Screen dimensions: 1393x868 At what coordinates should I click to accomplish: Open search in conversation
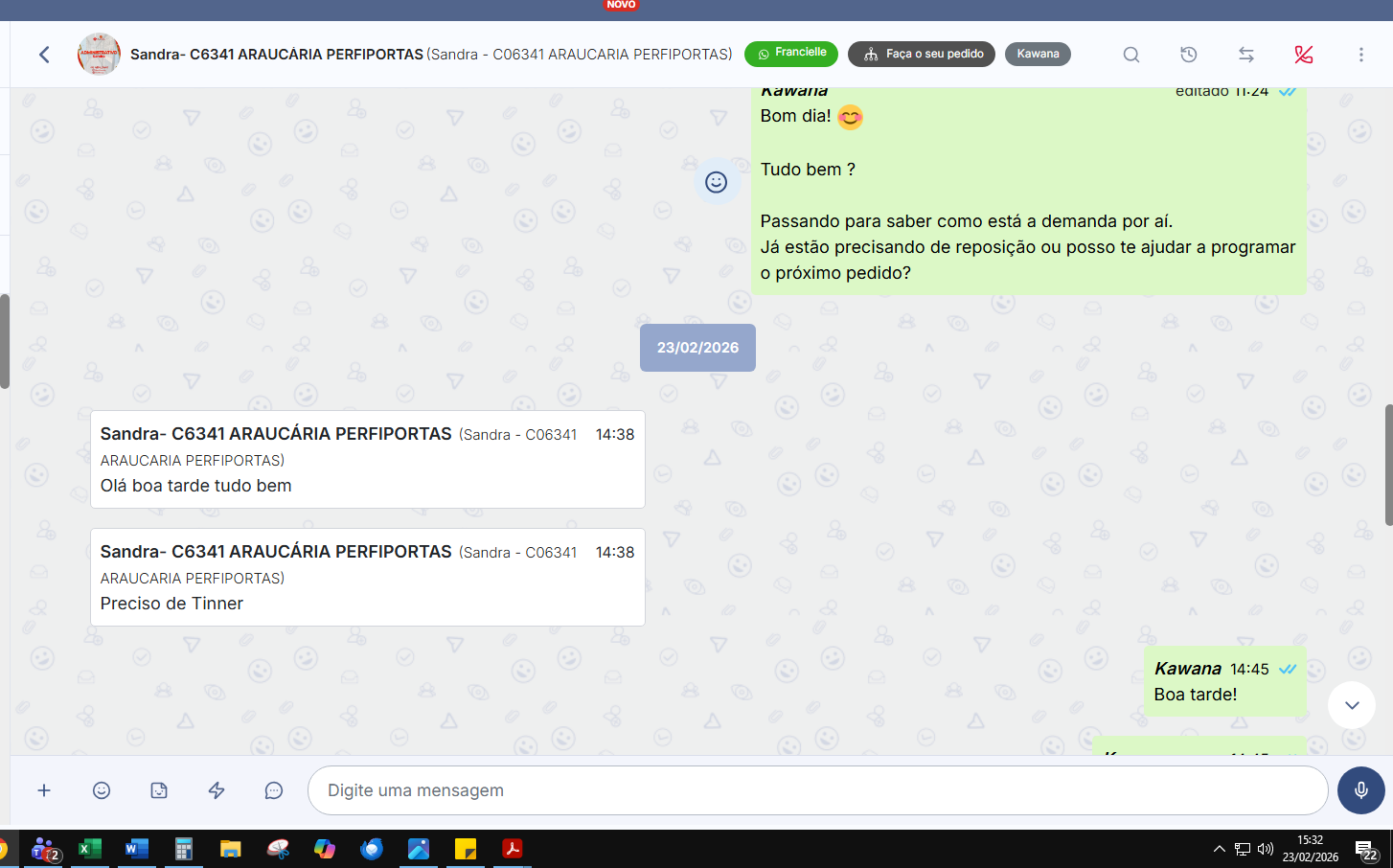(x=1131, y=55)
